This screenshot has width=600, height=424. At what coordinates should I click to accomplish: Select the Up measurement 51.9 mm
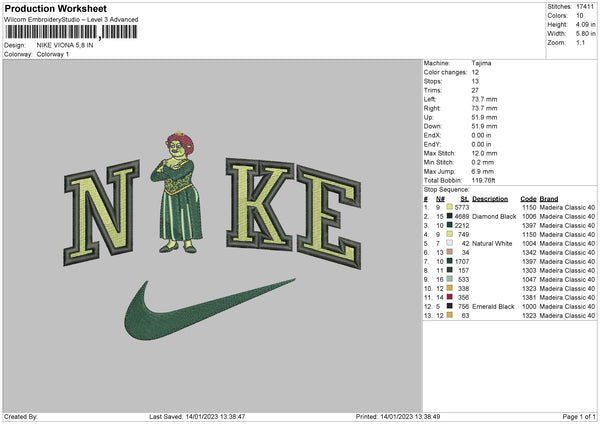[x=484, y=117]
